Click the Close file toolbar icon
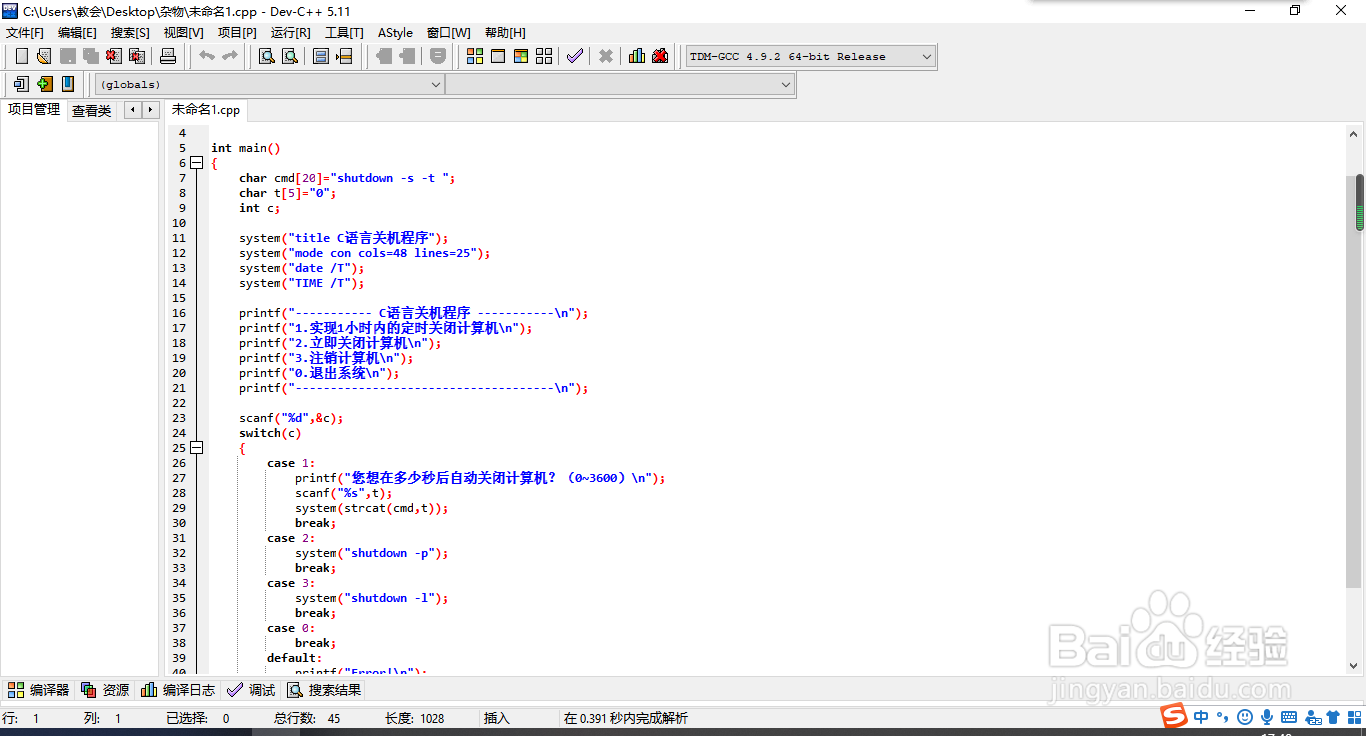The height and width of the screenshot is (736, 1366). pos(113,56)
